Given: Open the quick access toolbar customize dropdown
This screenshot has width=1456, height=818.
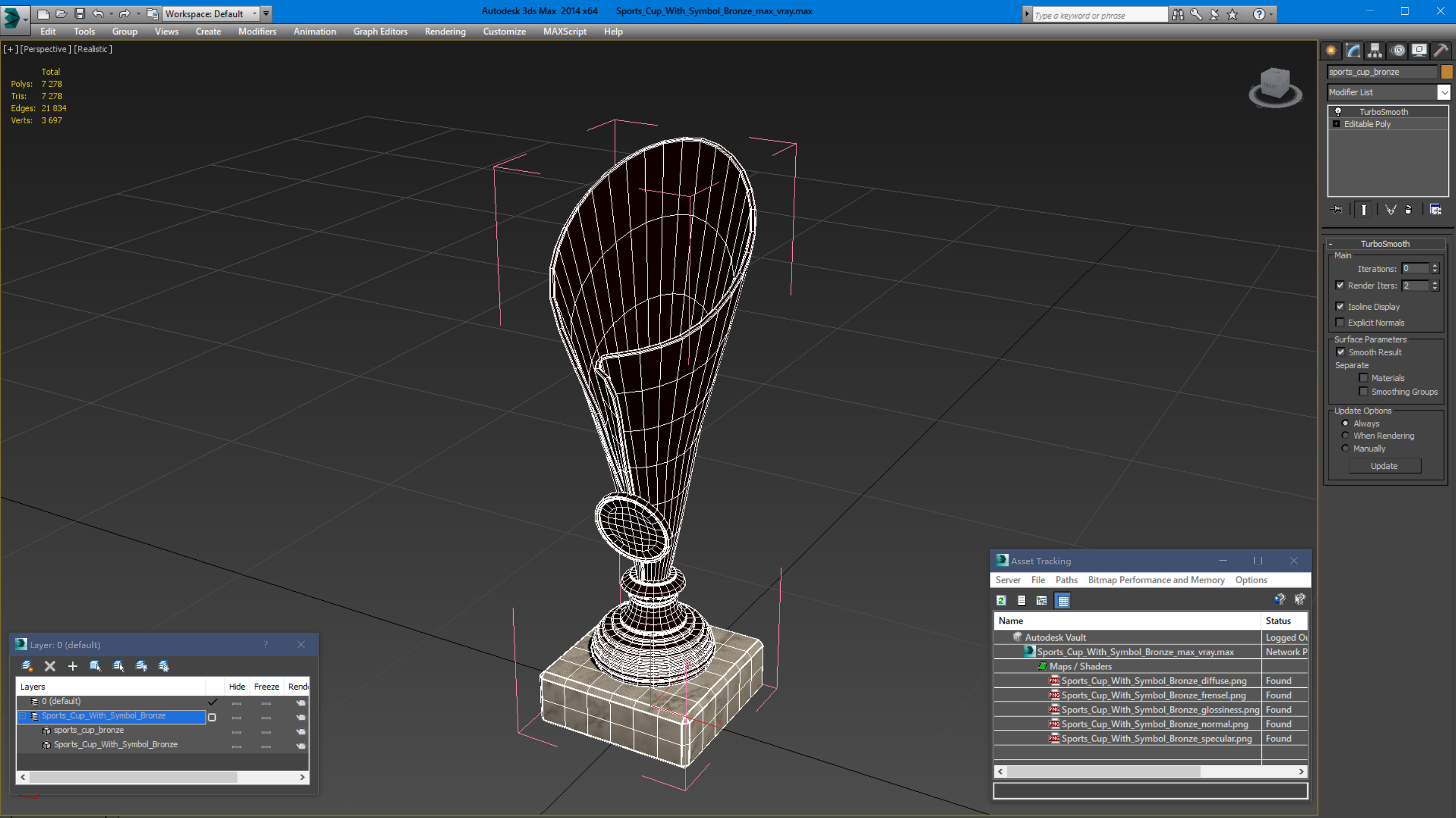Looking at the screenshot, I should tap(266, 14).
